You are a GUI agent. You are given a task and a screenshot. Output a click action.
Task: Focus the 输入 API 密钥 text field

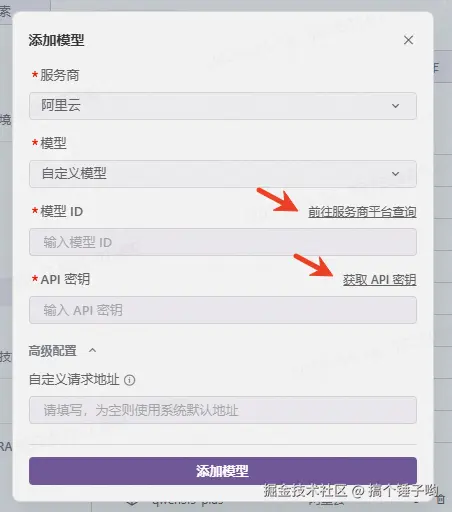tap(223, 310)
